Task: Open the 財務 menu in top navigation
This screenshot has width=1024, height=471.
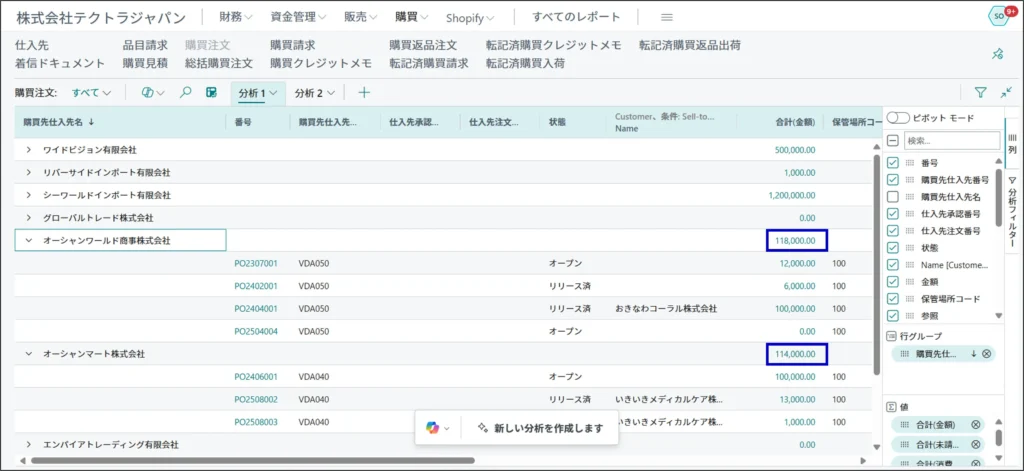Action: [236, 17]
